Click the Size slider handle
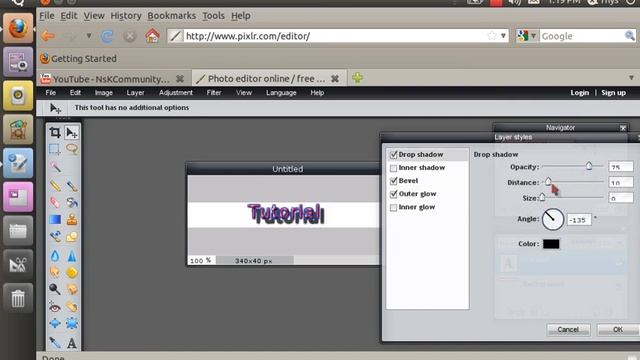This screenshot has height=360, width=640. coord(542,197)
